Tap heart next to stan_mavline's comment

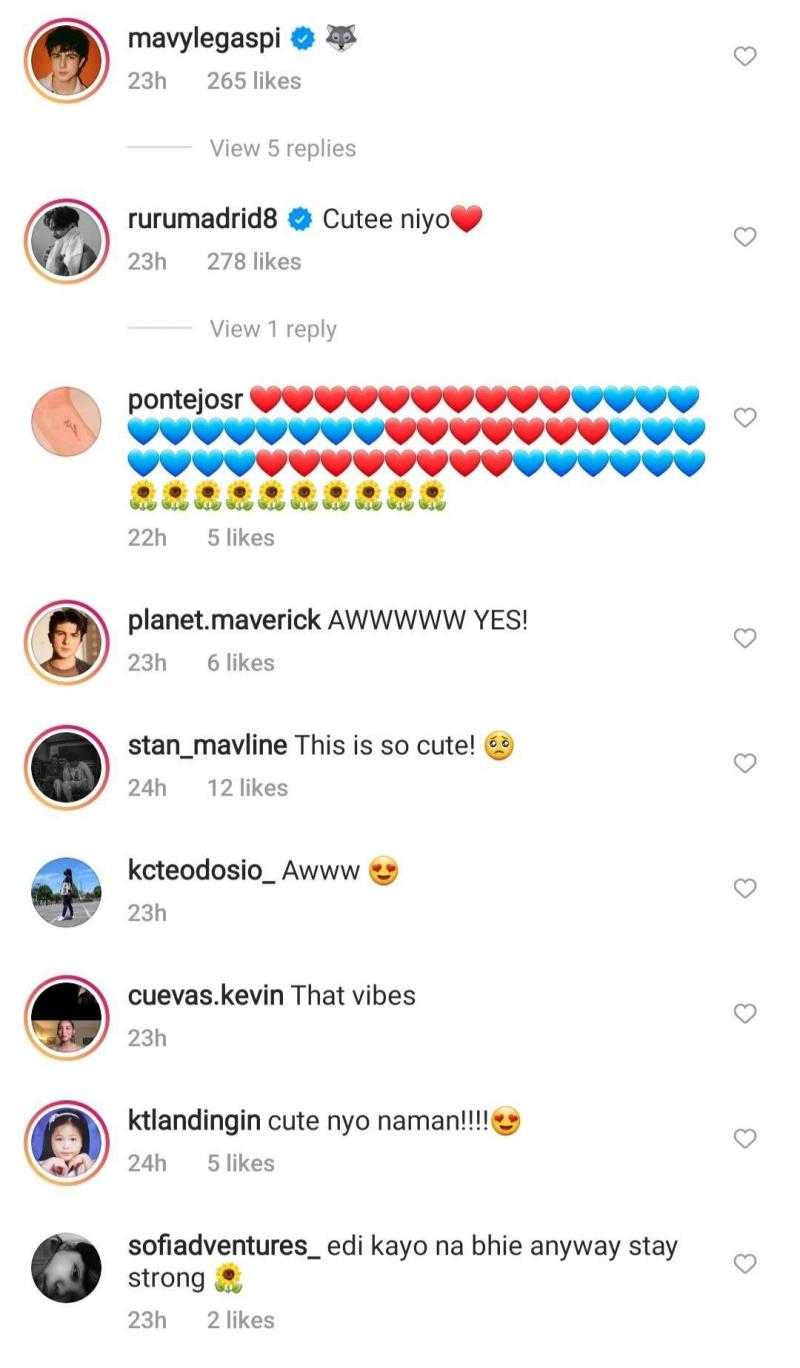click(745, 763)
